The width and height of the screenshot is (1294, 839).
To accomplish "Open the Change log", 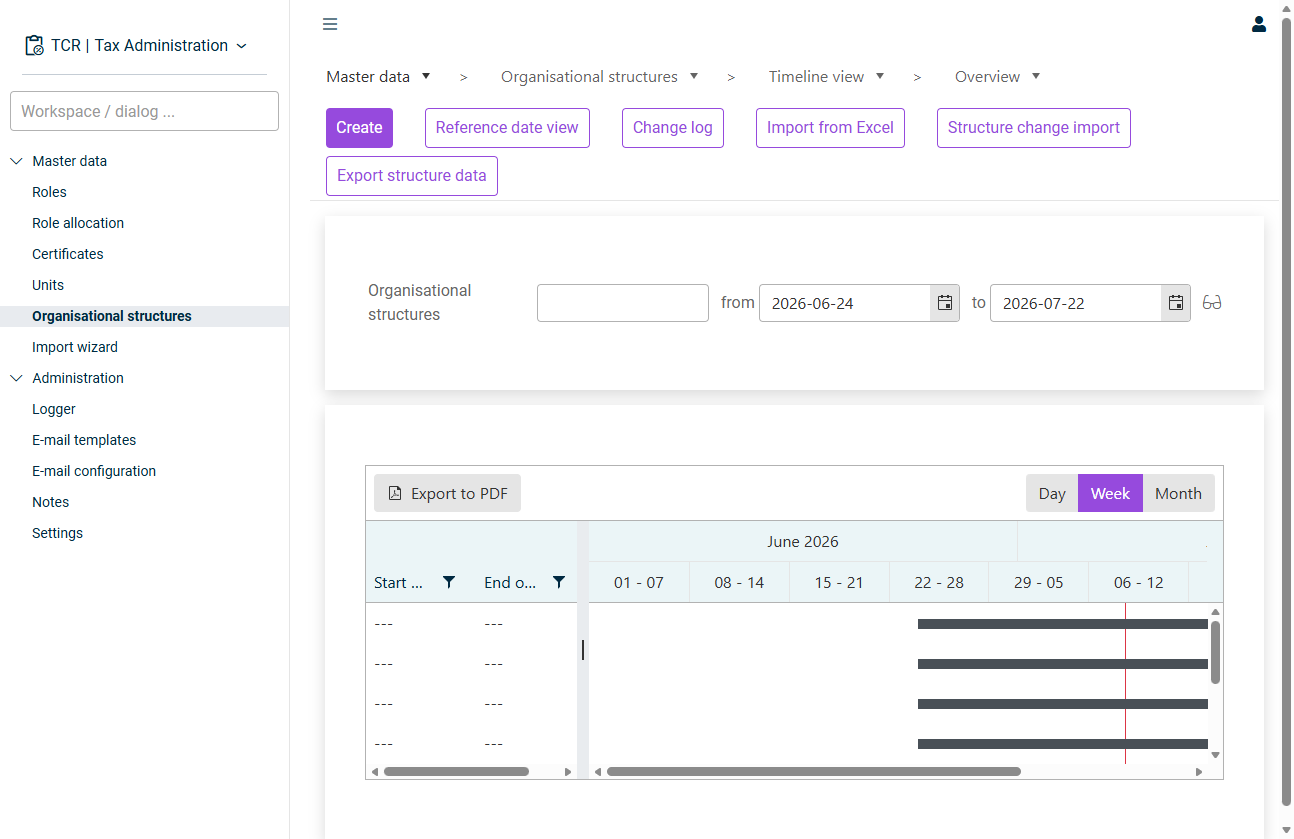I will [x=673, y=128].
